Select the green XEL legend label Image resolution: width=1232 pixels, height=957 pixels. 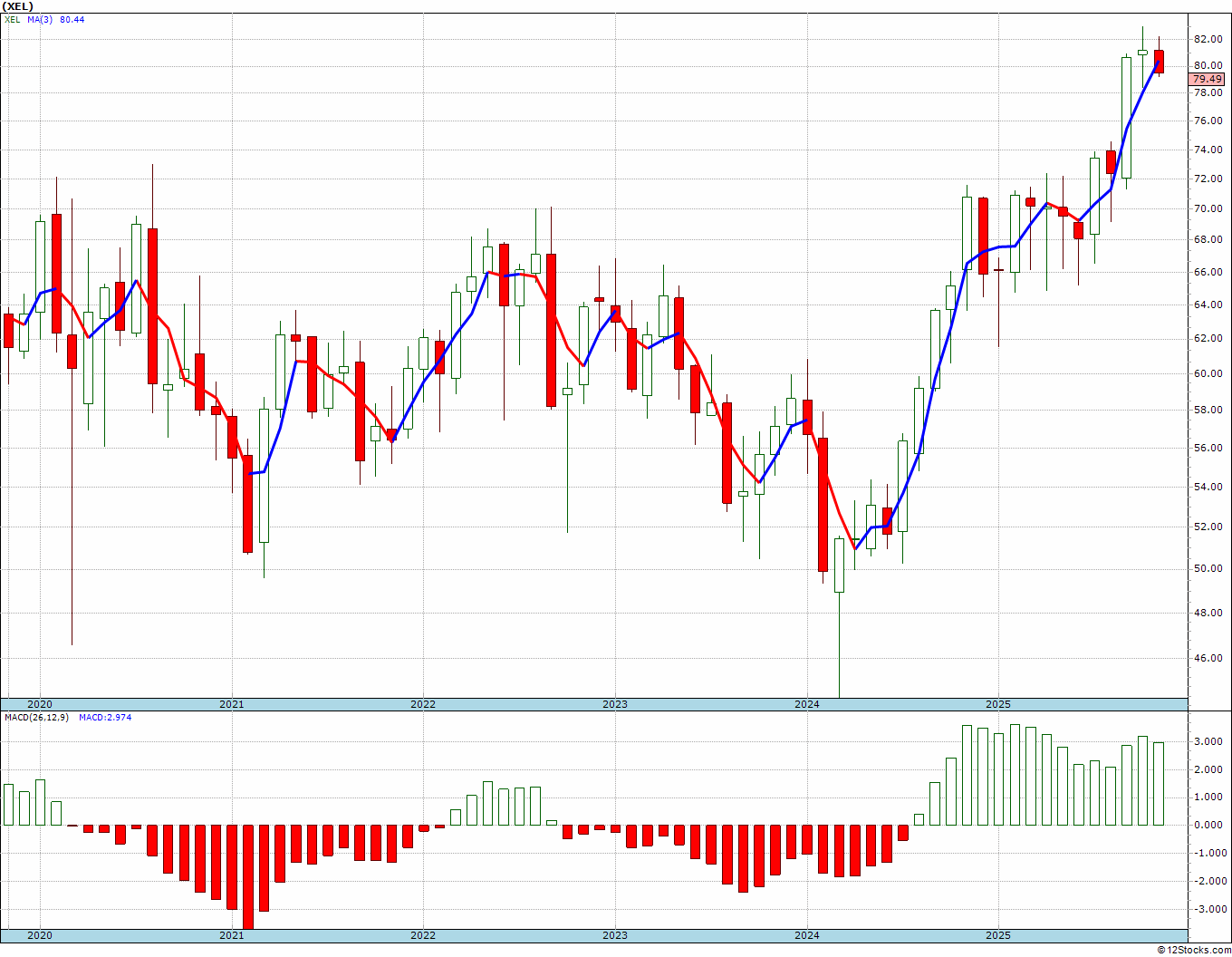point(12,19)
